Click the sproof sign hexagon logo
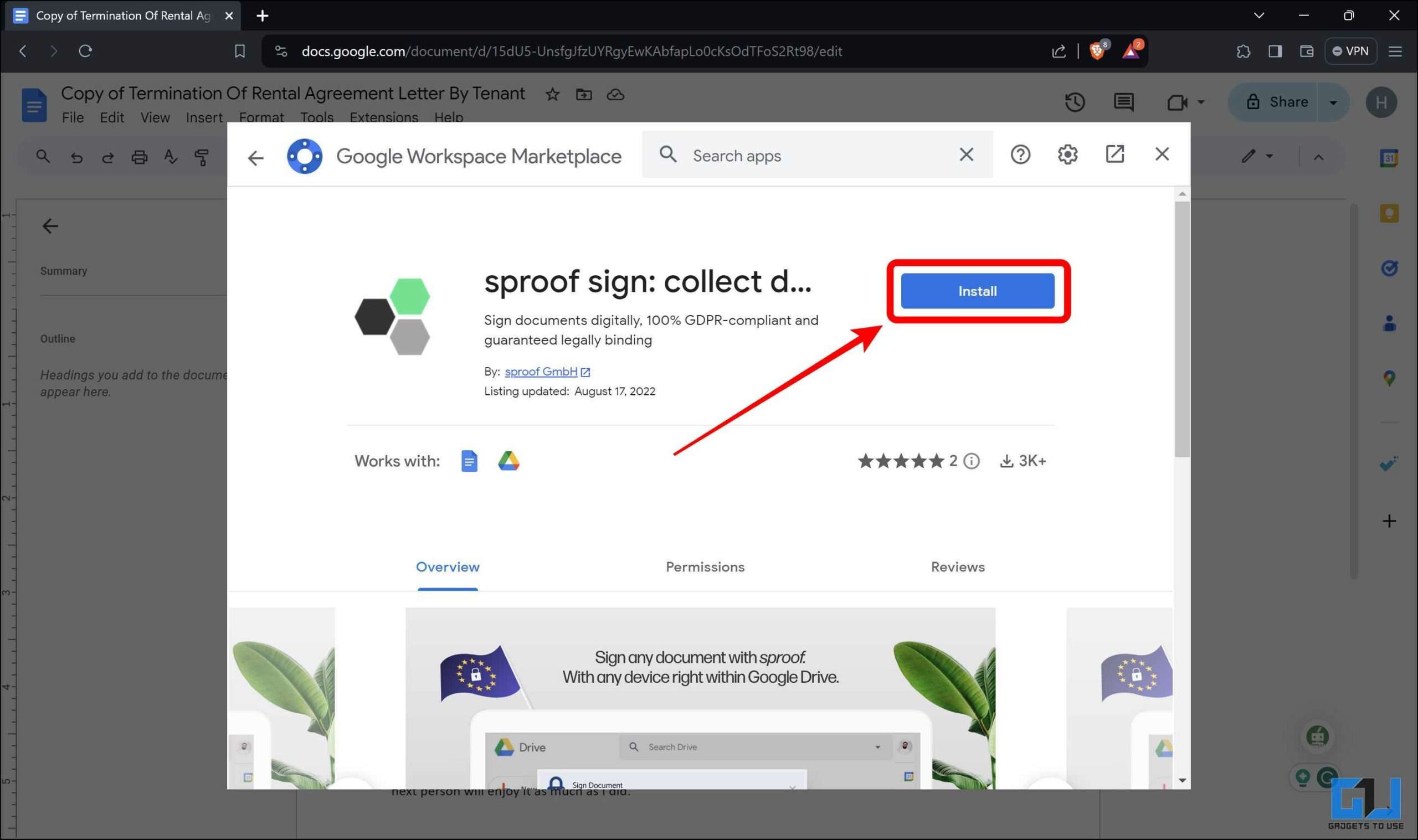Viewport: 1418px width, 840px height. tap(392, 316)
